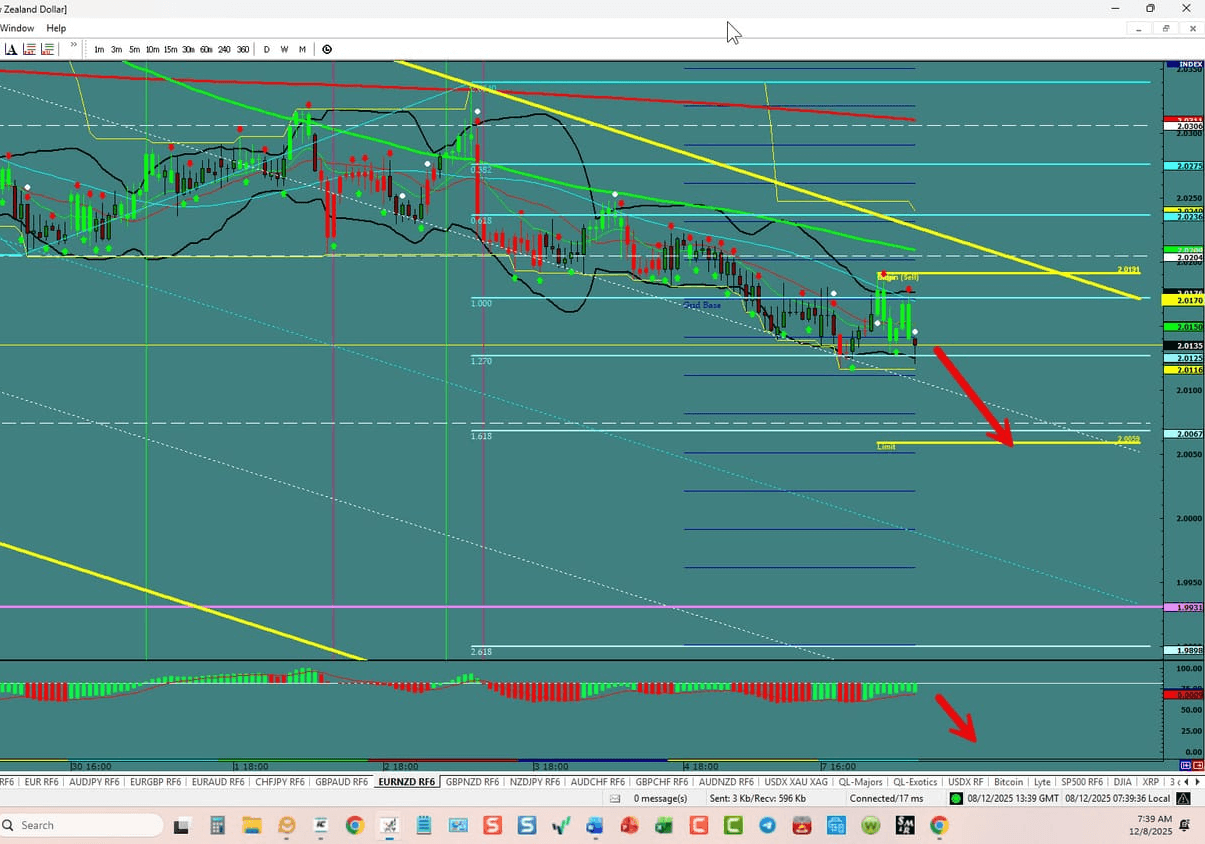Open the messages envelope icon in status bar
The height and width of the screenshot is (844, 1205).
point(614,798)
